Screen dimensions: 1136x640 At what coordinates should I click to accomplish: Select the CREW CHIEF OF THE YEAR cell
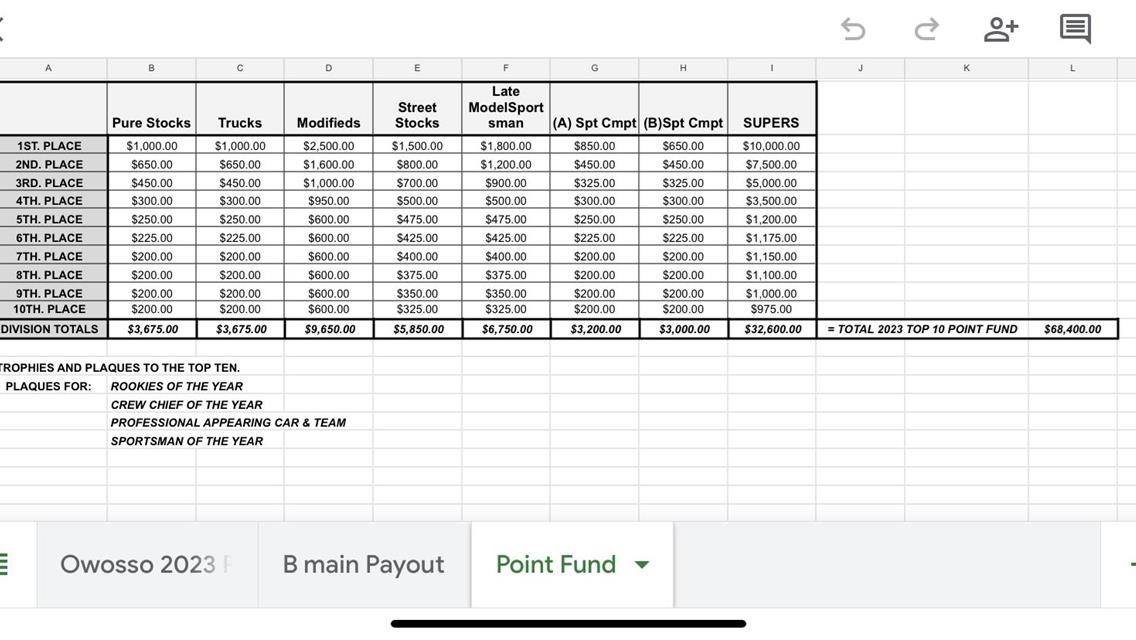[x=186, y=405]
